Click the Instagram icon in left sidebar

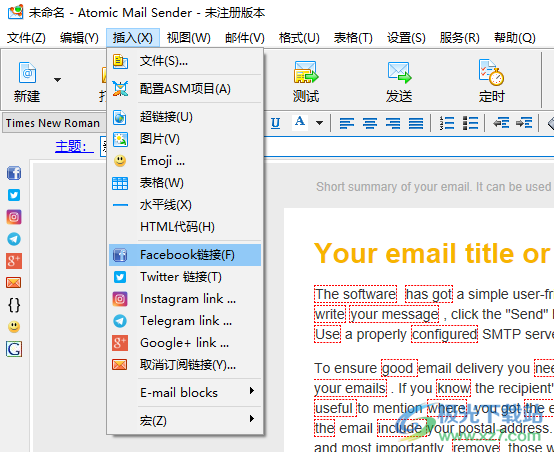pyautogui.click(x=14, y=217)
